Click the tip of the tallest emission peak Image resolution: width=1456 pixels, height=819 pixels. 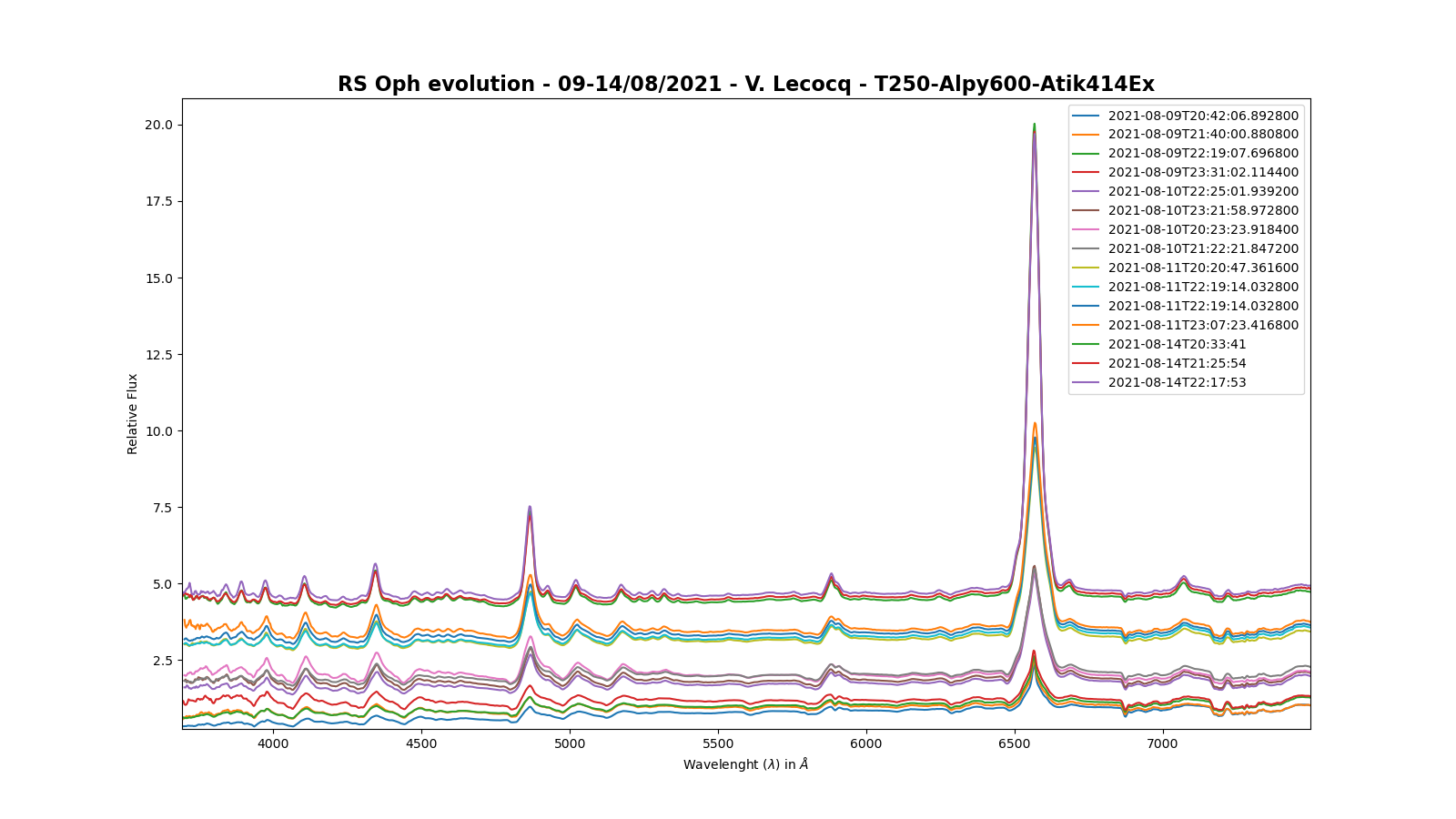tap(1034, 125)
